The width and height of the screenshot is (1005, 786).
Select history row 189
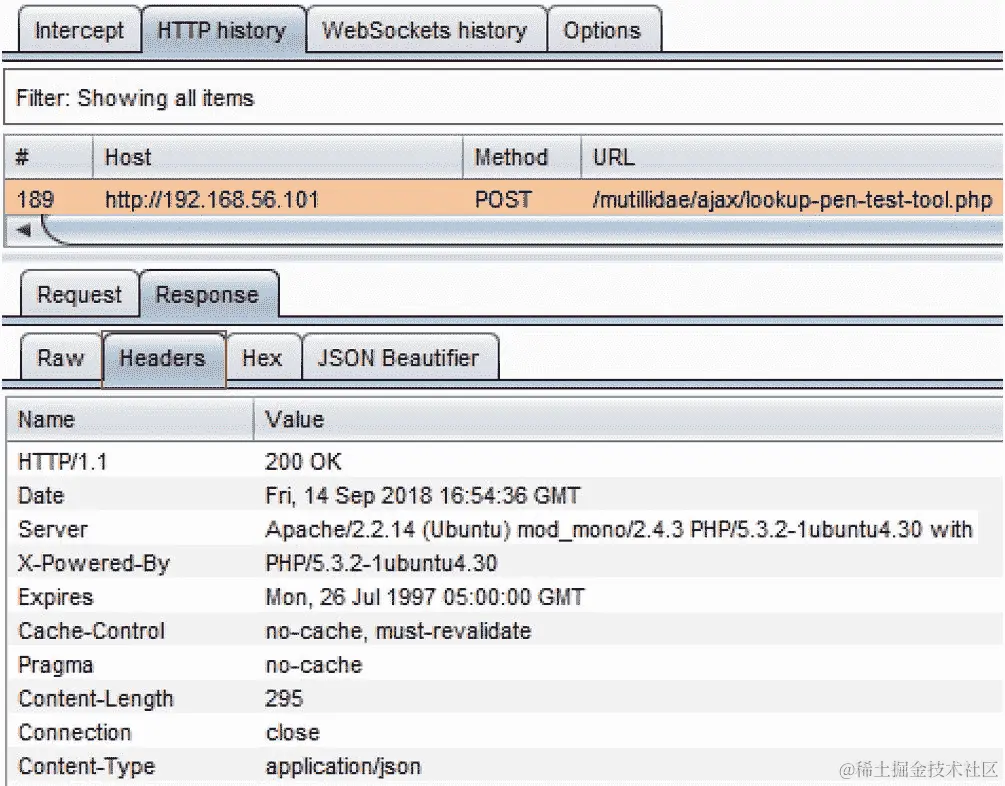[503, 199]
